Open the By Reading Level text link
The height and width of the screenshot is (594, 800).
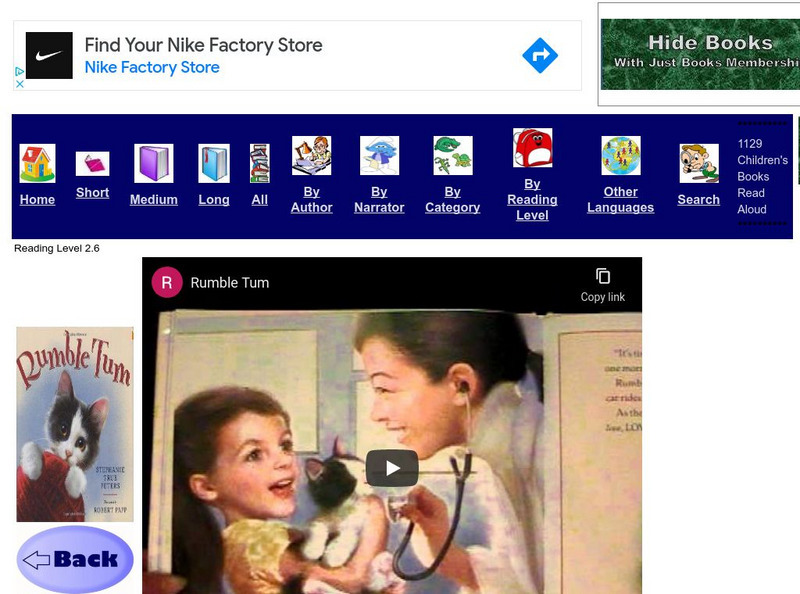[532, 200]
